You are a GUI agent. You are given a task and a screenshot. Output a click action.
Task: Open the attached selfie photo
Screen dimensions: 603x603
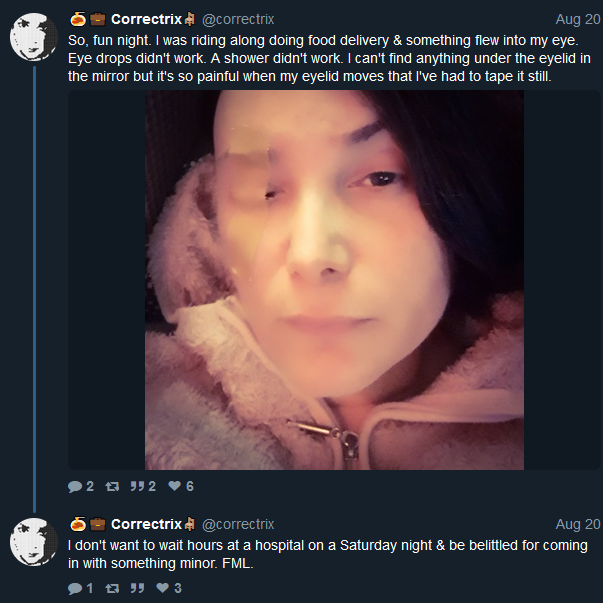point(334,280)
